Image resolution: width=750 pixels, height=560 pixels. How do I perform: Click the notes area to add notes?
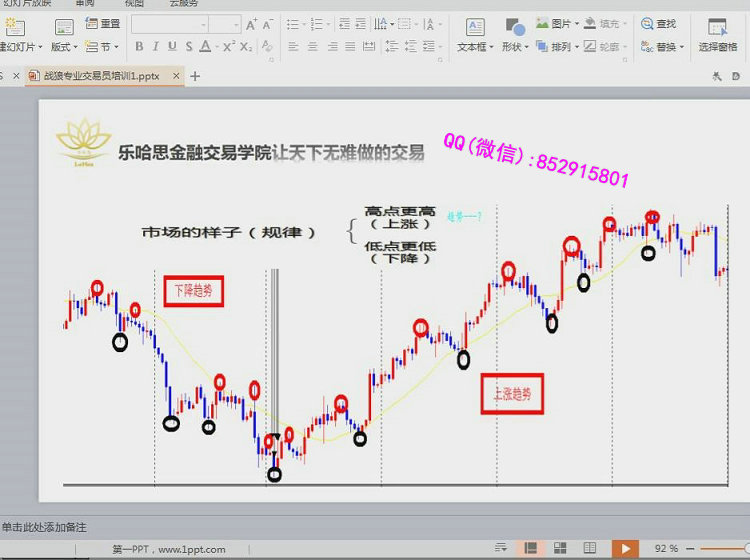[45, 527]
